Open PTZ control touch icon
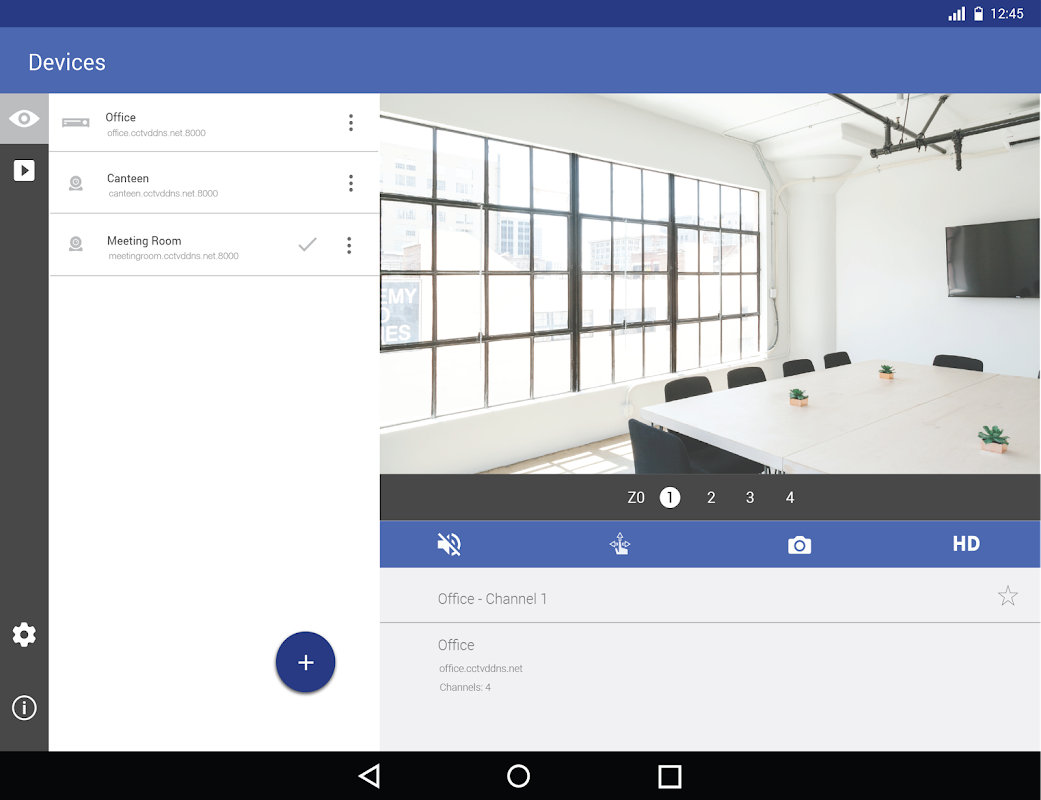 (x=620, y=544)
